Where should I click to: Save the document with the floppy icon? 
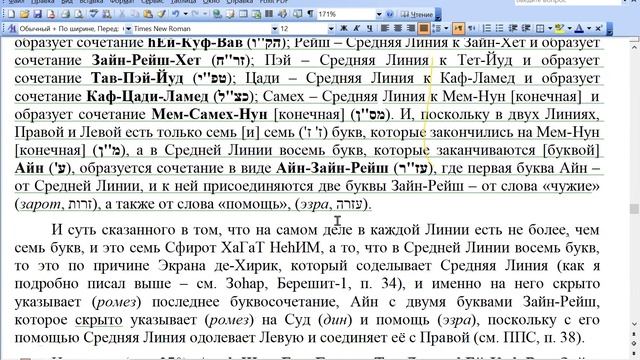point(38,14)
